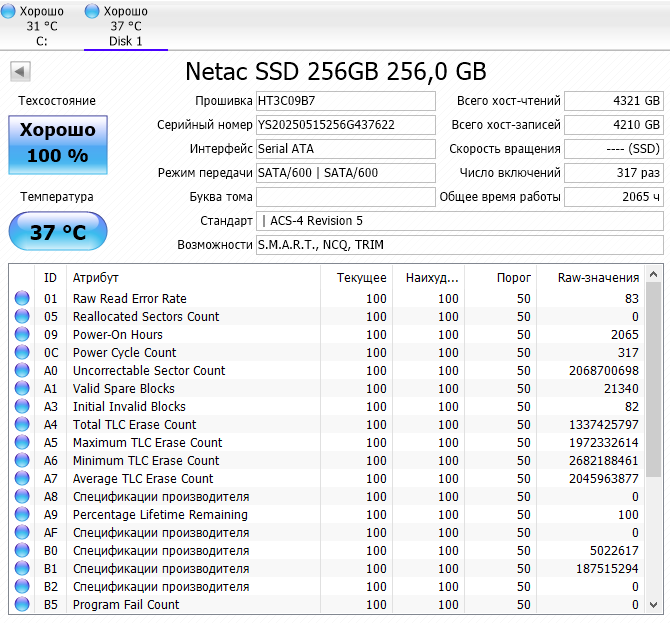Image resolution: width=670 pixels, height=623 pixels.
Task: Select the Power Cycle Count row
Action: point(124,353)
